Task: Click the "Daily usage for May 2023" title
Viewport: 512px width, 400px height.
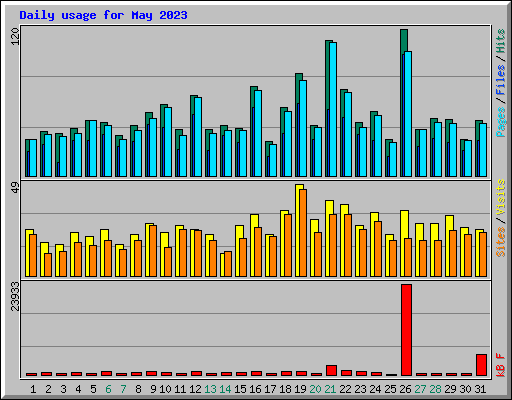Action: click(103, 15)
